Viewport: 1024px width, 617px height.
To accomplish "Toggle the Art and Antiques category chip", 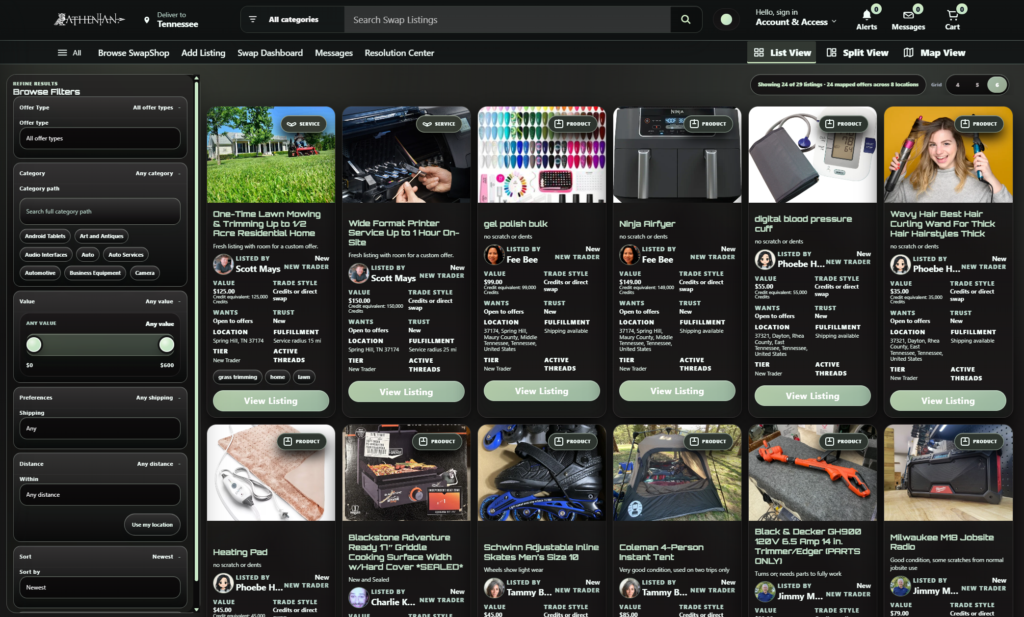I will click(x=101, y=236).
